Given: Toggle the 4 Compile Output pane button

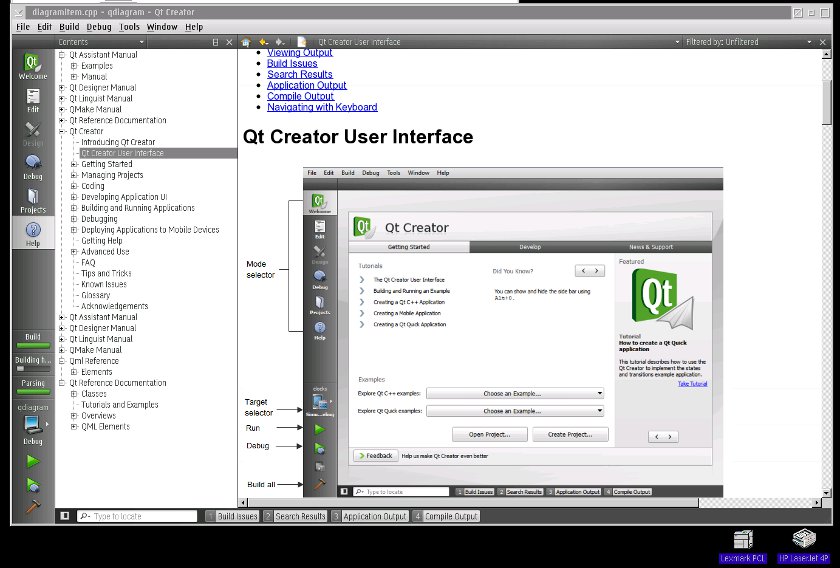Looking at the screenshot, I should [446, 516].
